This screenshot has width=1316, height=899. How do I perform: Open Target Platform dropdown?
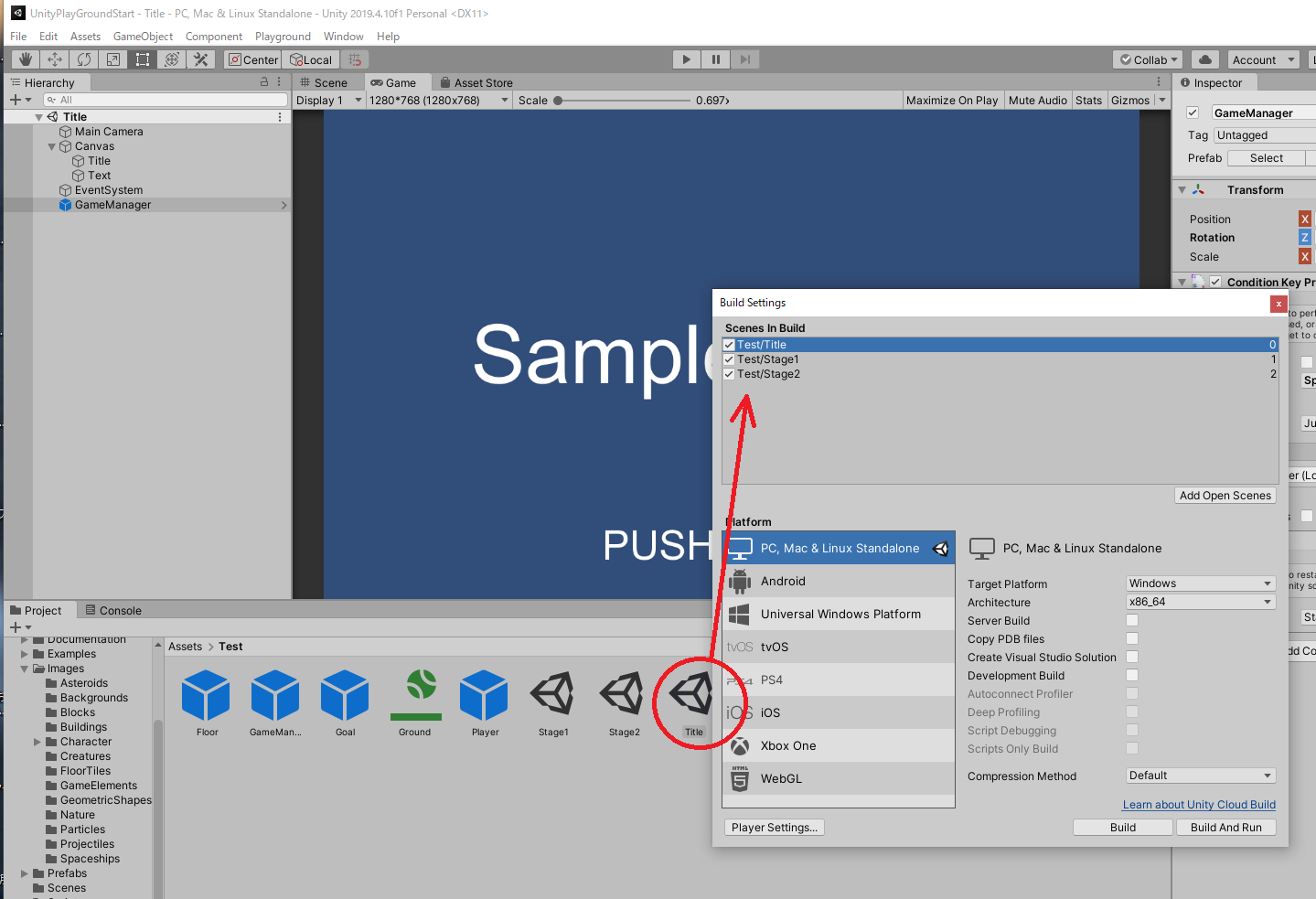[x=1201, y=583]
